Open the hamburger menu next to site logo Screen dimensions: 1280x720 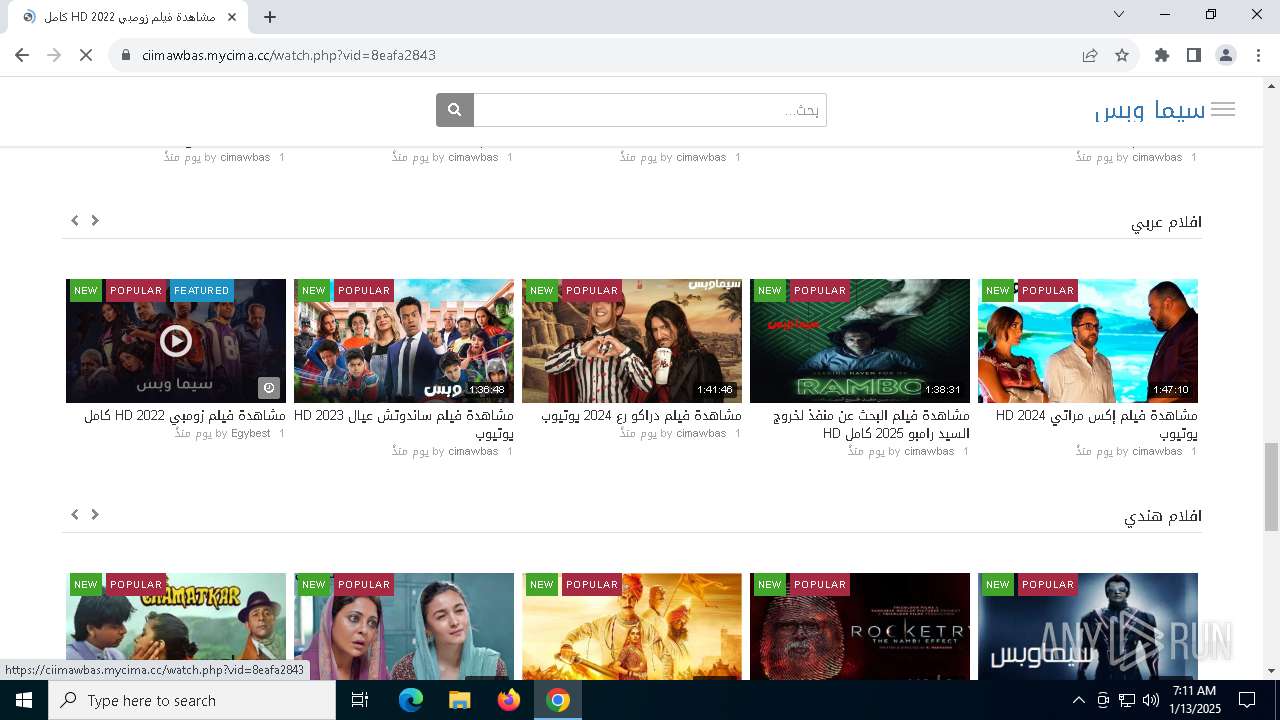[1222, 110]
